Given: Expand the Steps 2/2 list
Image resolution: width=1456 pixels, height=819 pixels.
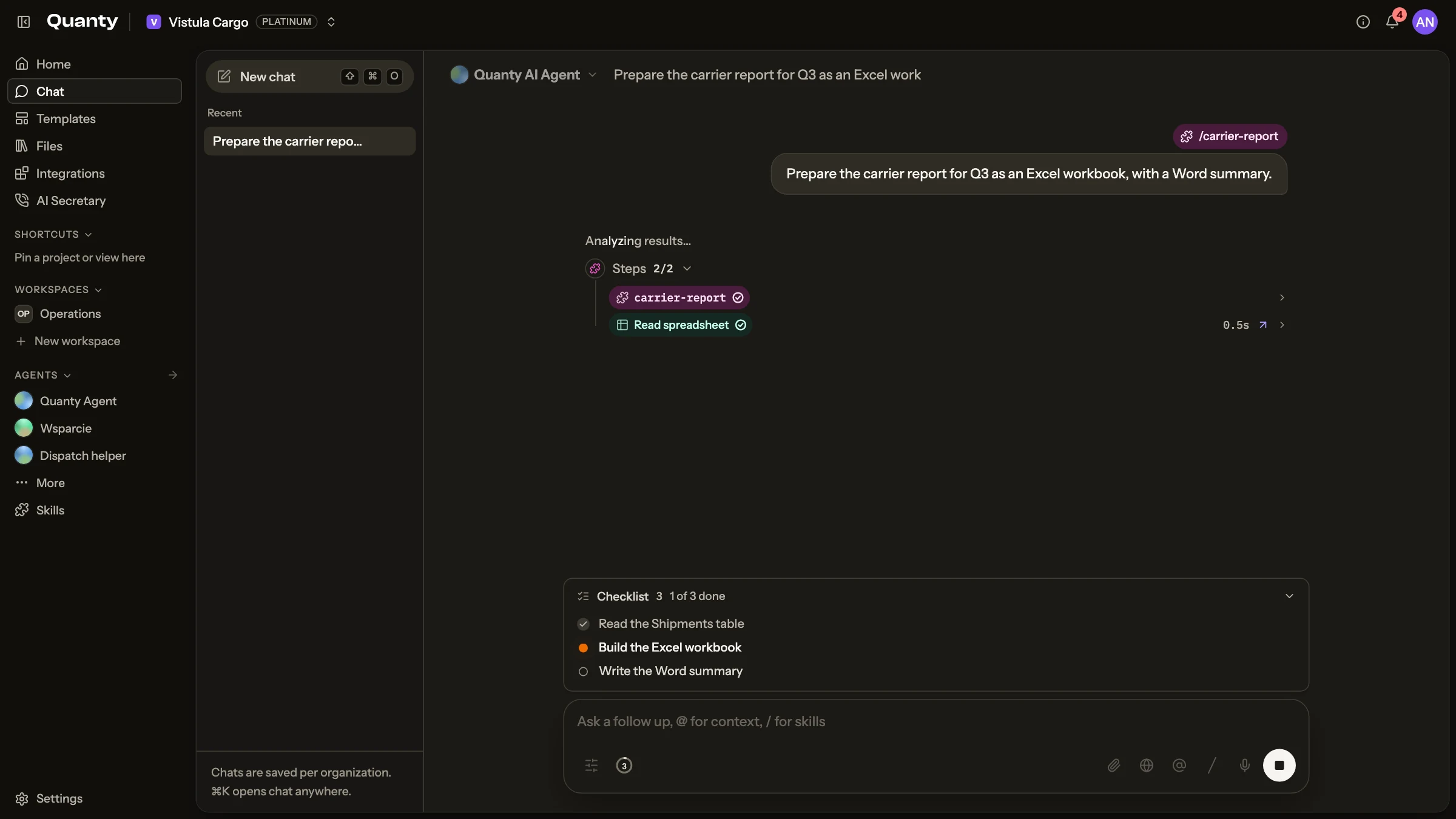Looking at the screenshot, I should 687,268.
